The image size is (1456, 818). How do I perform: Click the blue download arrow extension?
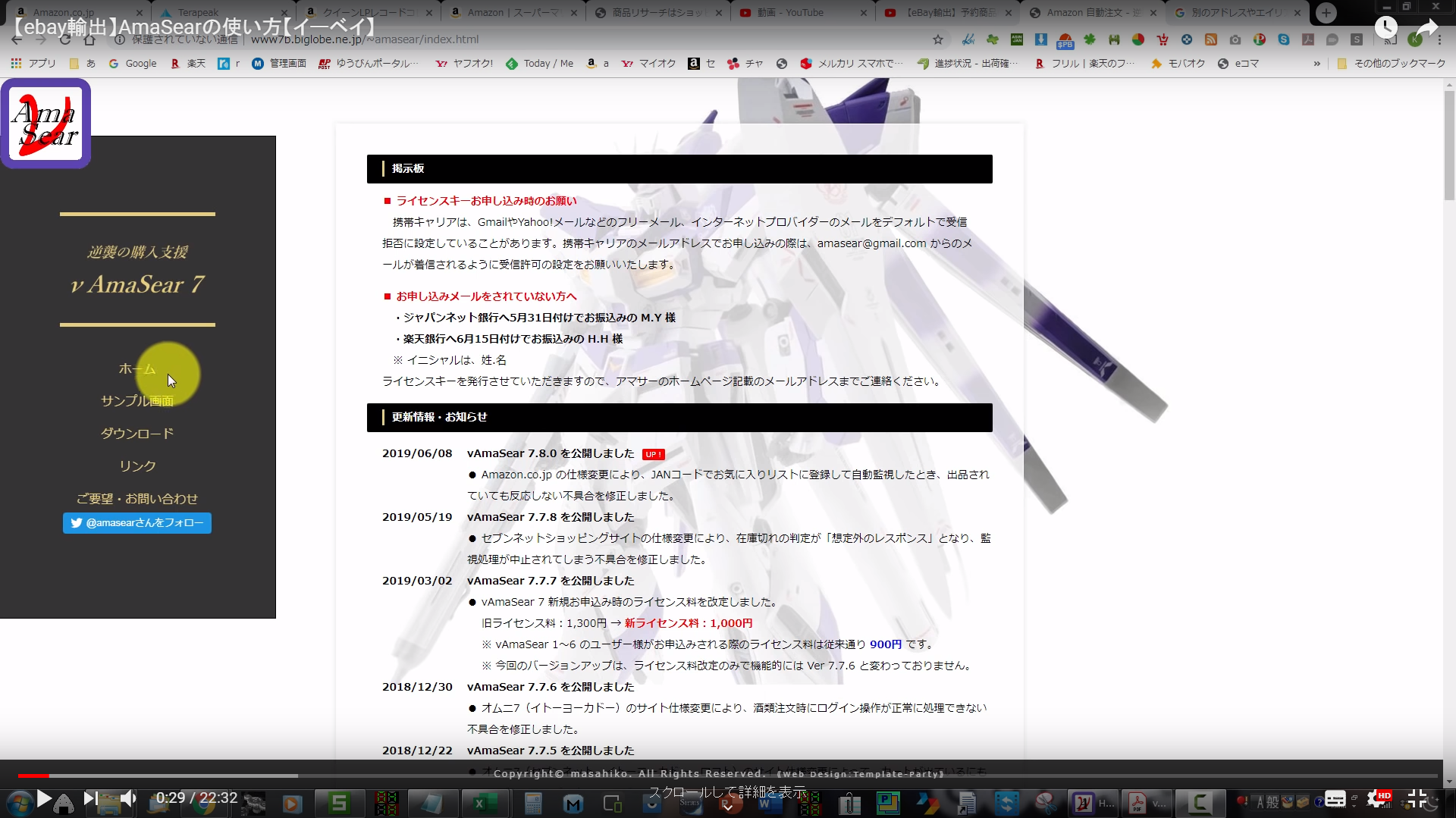pos(1041,39)
